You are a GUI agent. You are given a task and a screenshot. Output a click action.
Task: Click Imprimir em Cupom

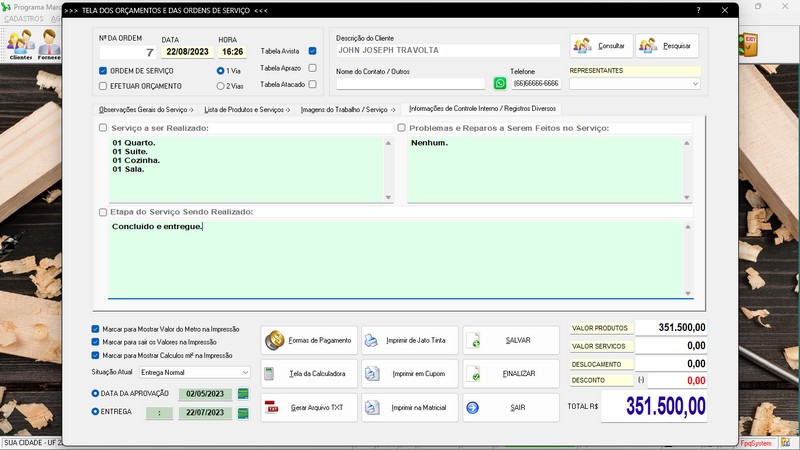pyautogui.click(x=410, y=373)
